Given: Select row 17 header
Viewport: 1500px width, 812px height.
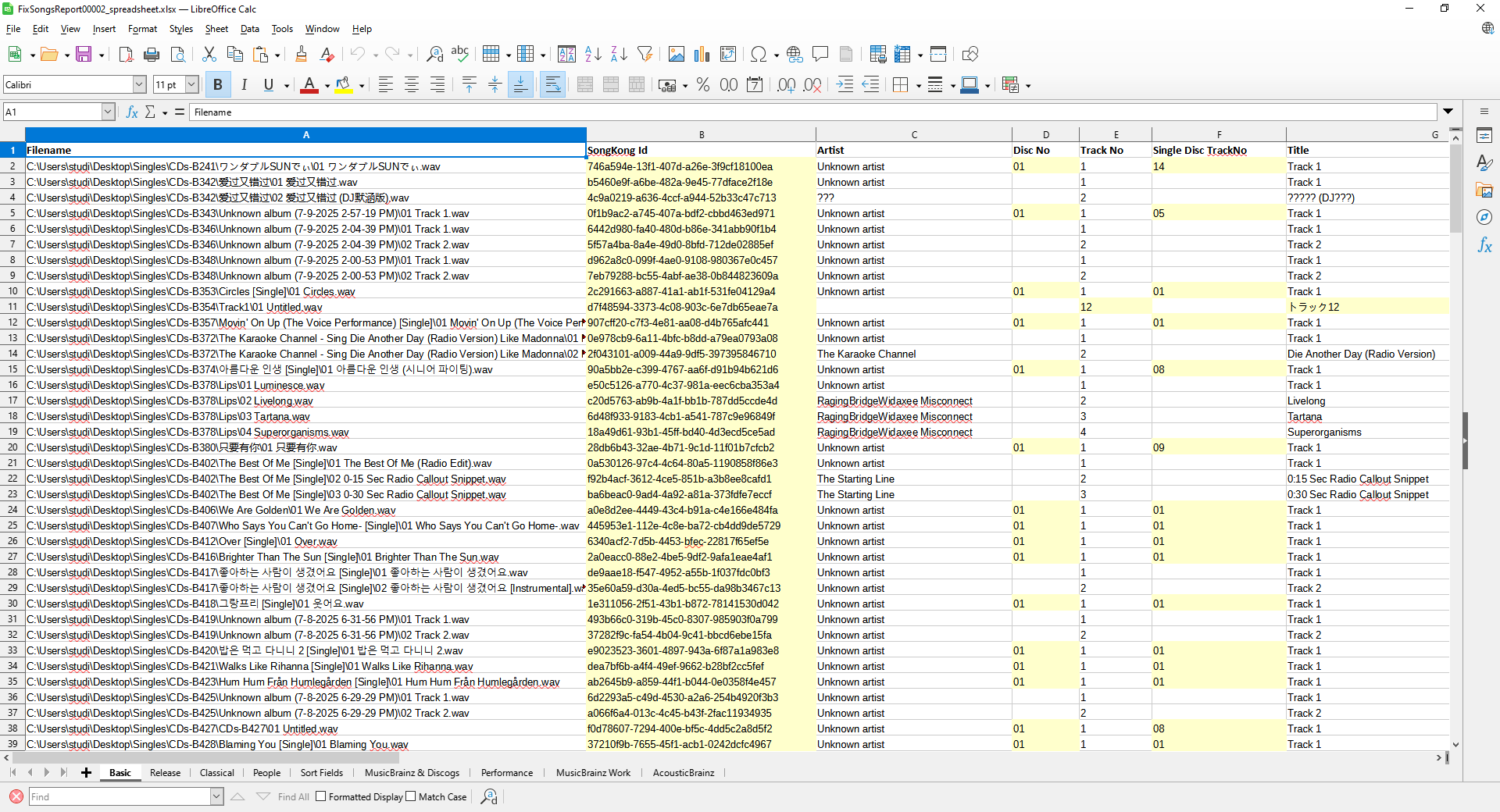Looking at the screenshot, I should coord(12,401).
